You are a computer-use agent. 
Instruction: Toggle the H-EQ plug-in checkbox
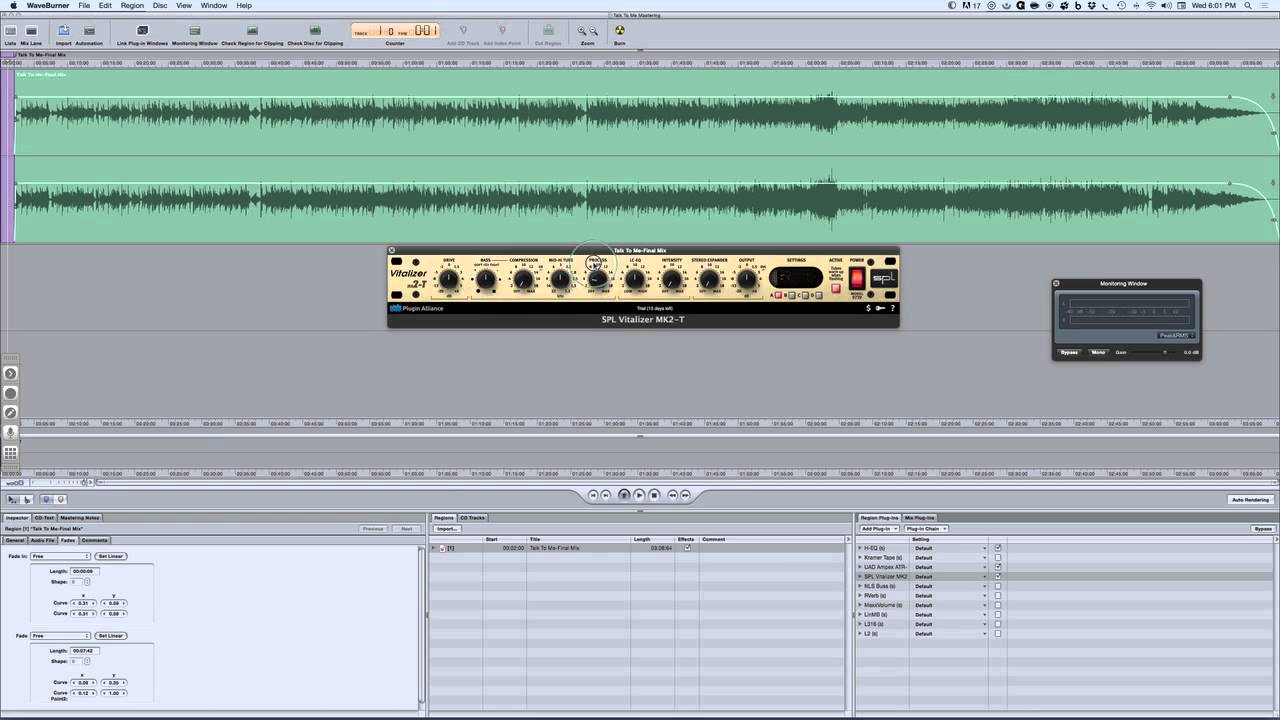click(998, 548)
